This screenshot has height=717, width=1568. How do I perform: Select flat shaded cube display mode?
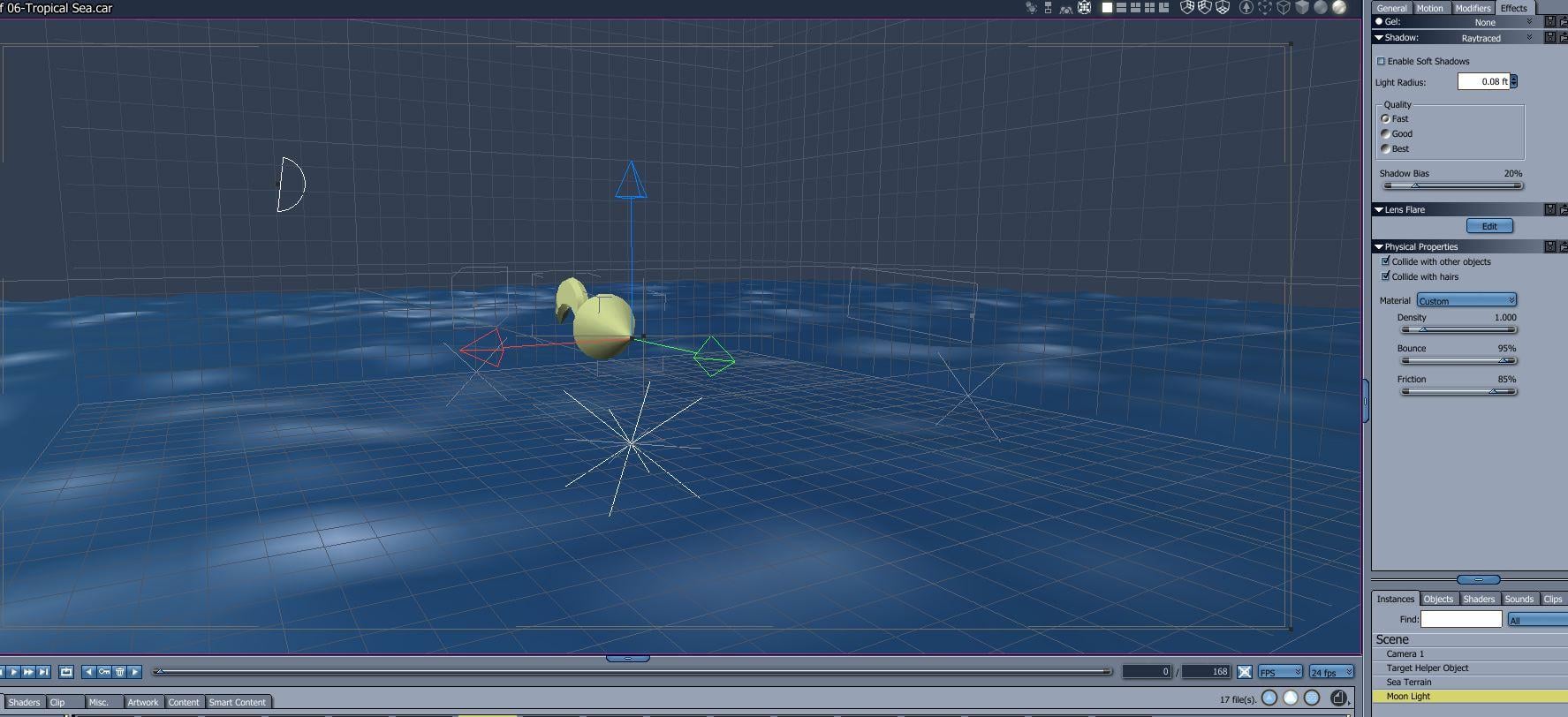point(1302,8)
